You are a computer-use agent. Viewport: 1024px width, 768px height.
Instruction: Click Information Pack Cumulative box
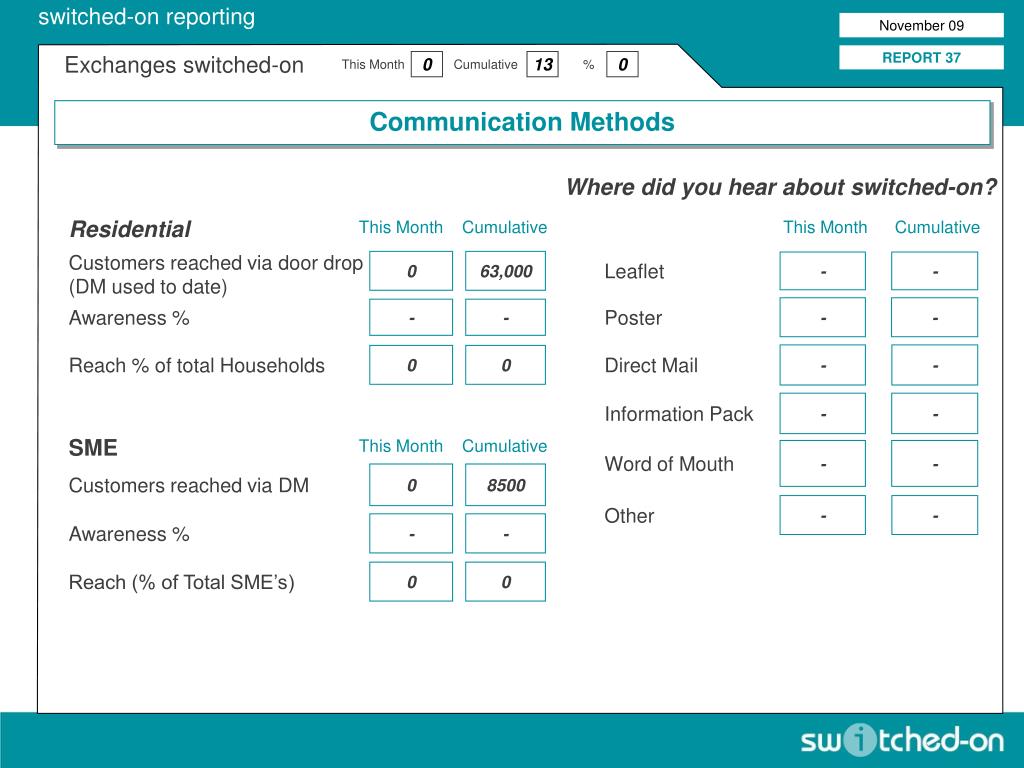[x=935, y=413]
